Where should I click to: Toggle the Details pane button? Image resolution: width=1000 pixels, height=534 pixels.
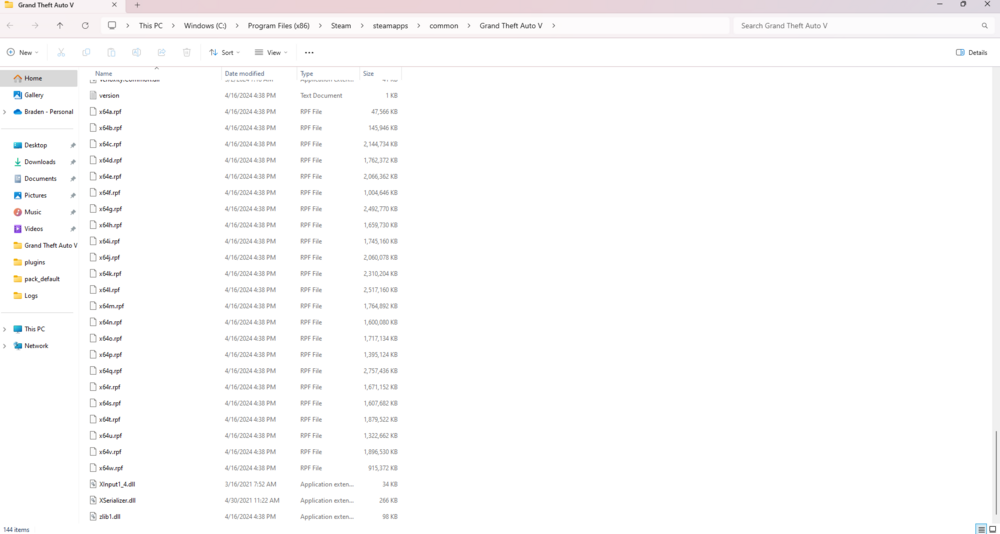pyautogui.click(x=971, y=52)
